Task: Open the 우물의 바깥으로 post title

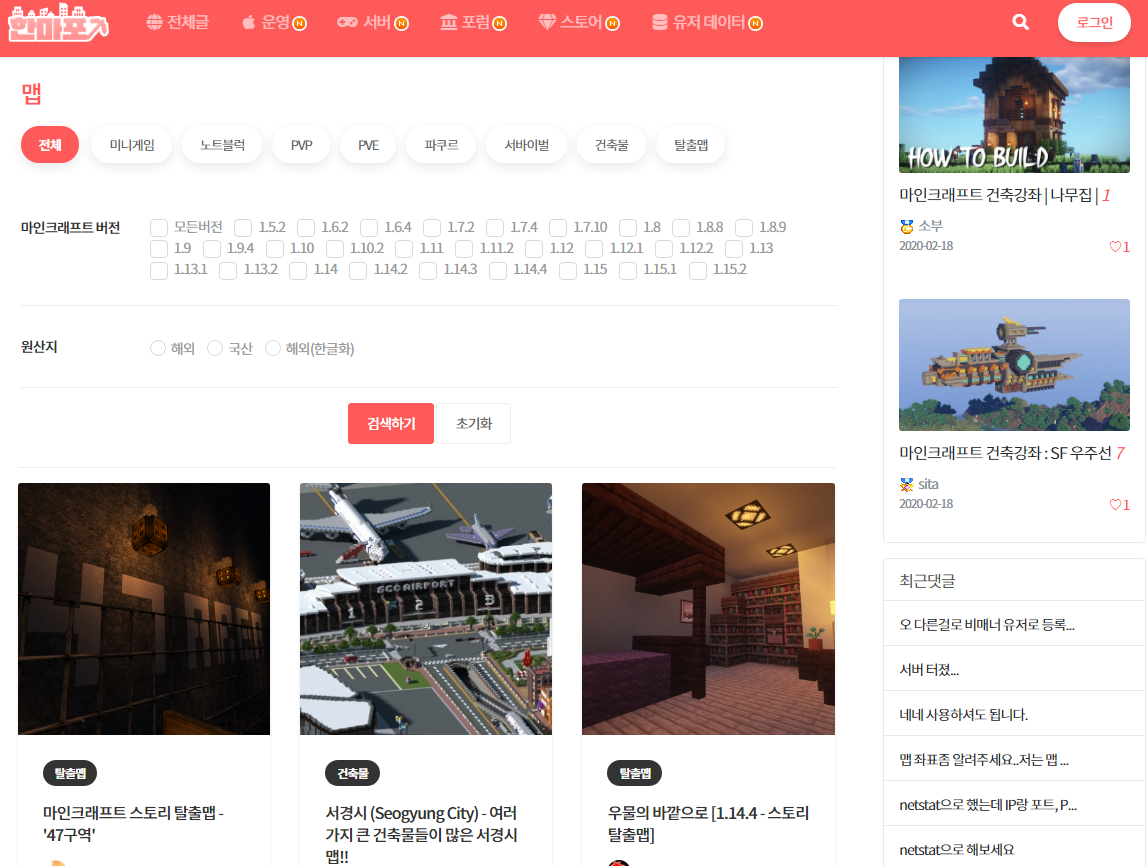Action: [708, 824]
